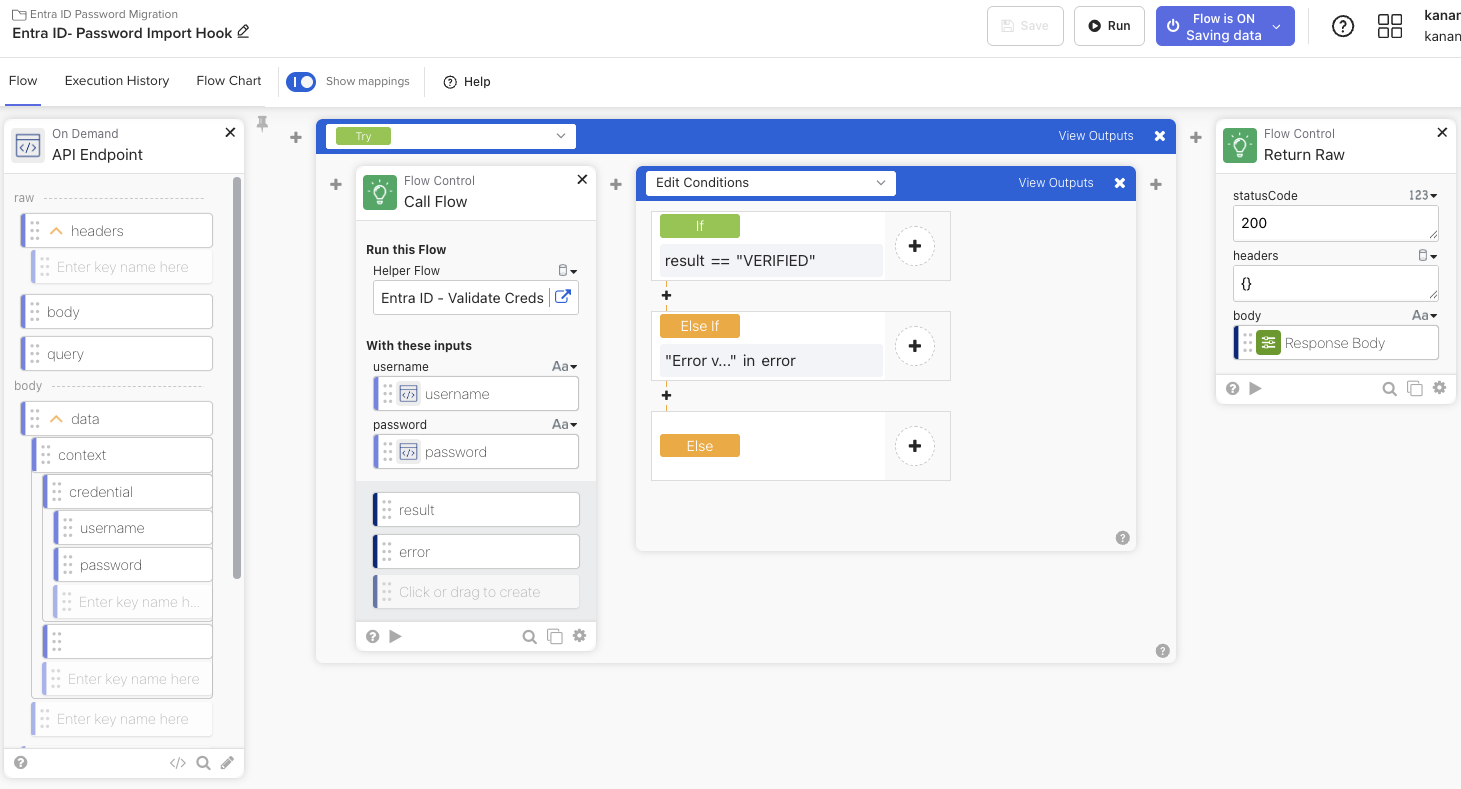Open the apps grid icon in top bar
This screenshot has width=1461, height=789.
(x=1389, y=26)
